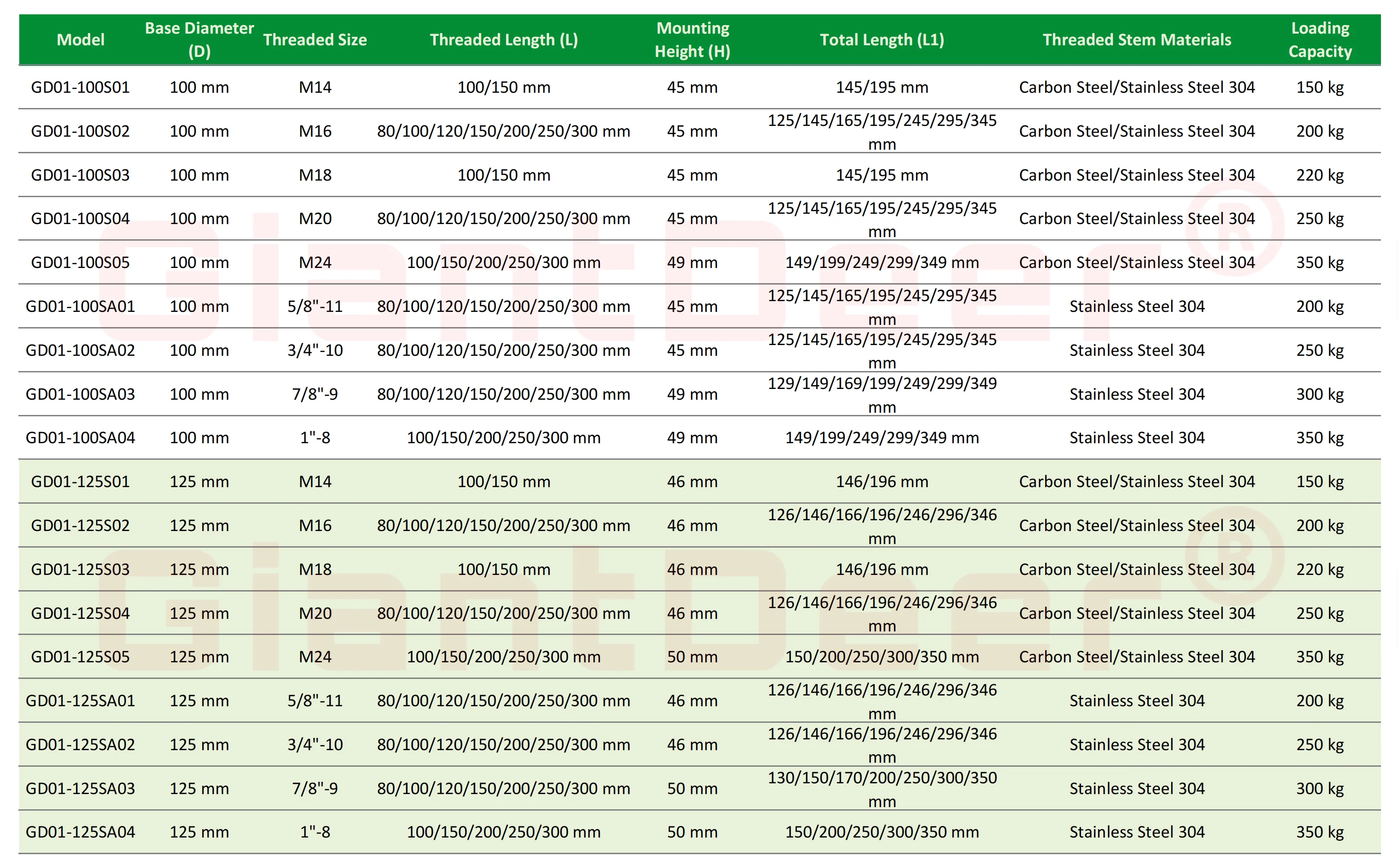Screen dimensions: 1398x868
Task: Click the Base Diameter (D) header
Action: (x=199, y=39)
